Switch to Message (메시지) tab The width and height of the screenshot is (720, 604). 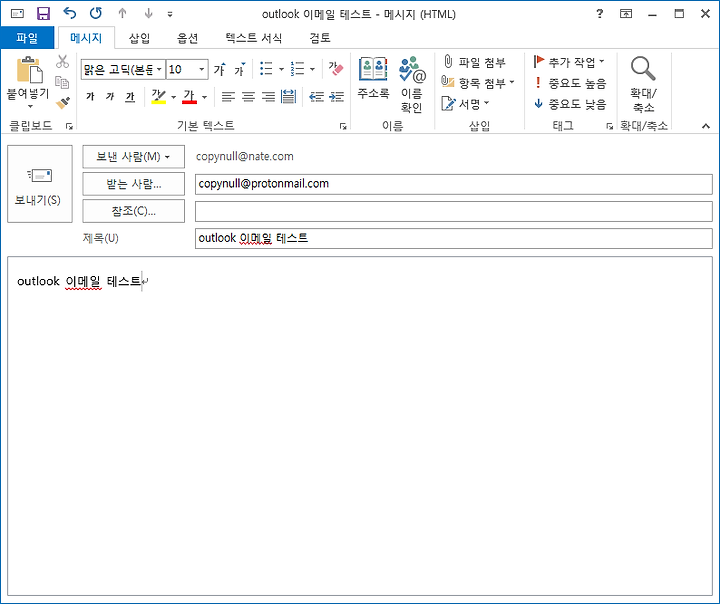pos(86,38)
